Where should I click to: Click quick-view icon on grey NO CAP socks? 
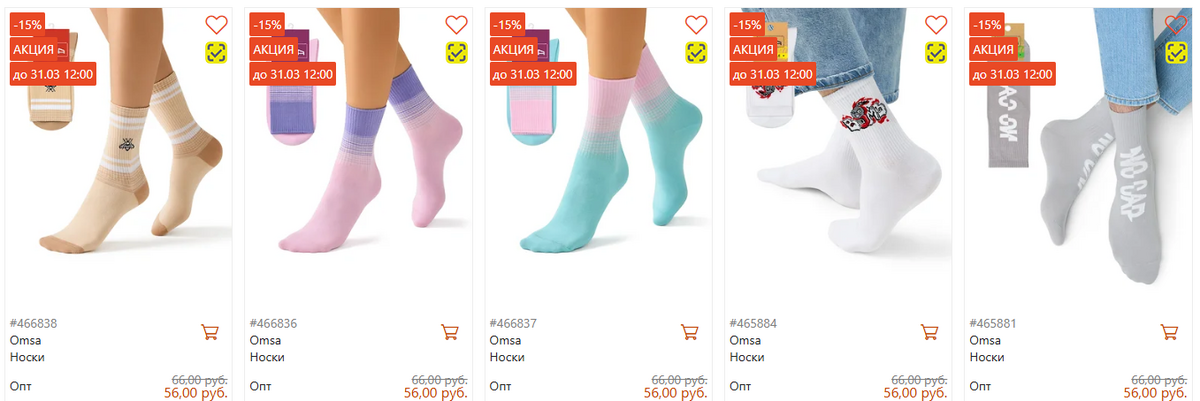(1176, 52)
